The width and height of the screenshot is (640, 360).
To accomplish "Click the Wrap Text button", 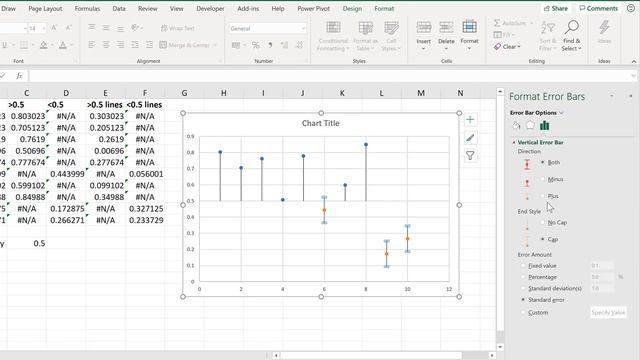I will pyautogui.click(x=177, y=28).
